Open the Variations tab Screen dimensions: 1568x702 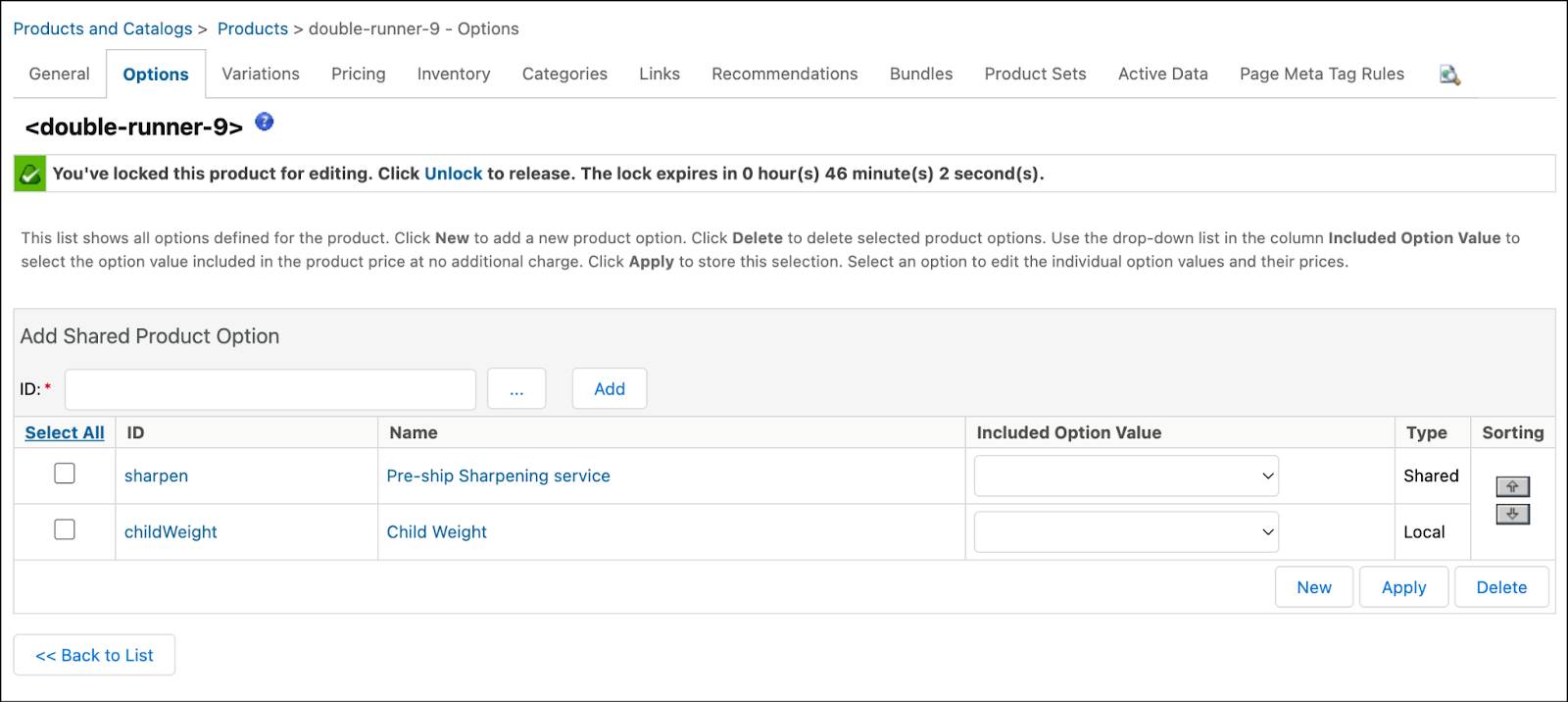(x=261, y=74)
